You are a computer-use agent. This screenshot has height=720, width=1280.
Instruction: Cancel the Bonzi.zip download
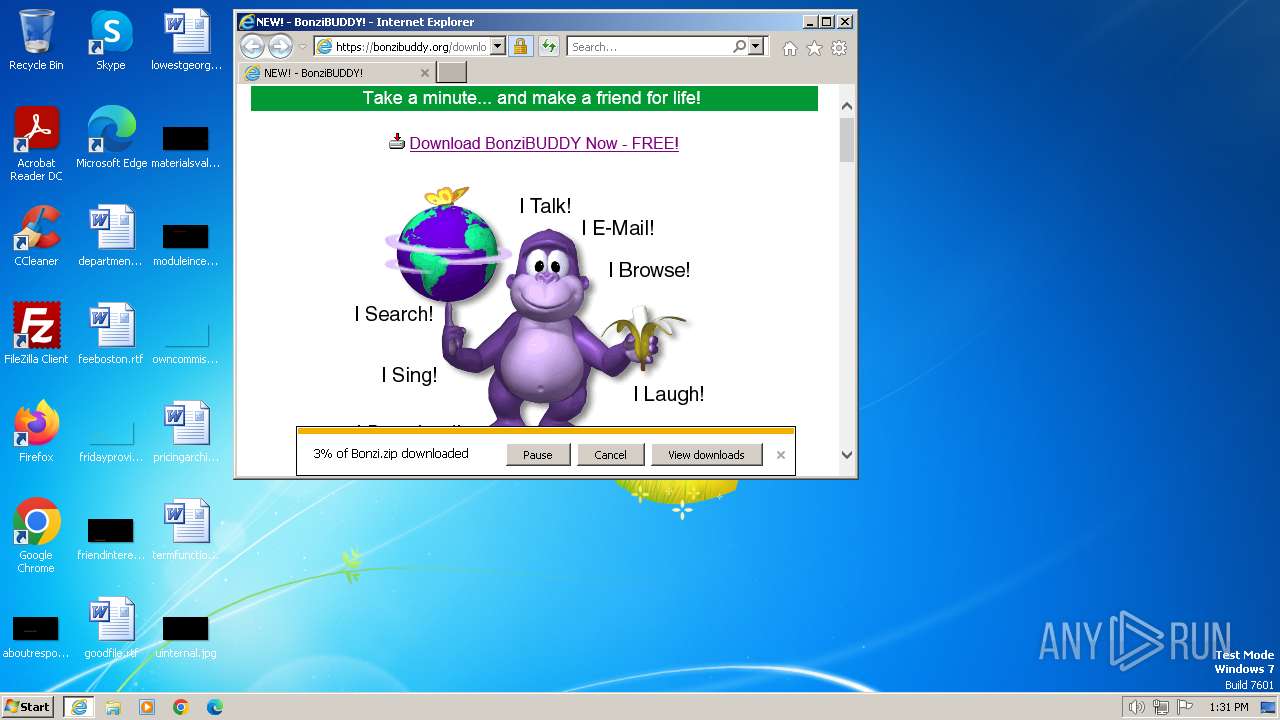click(610, 455)
